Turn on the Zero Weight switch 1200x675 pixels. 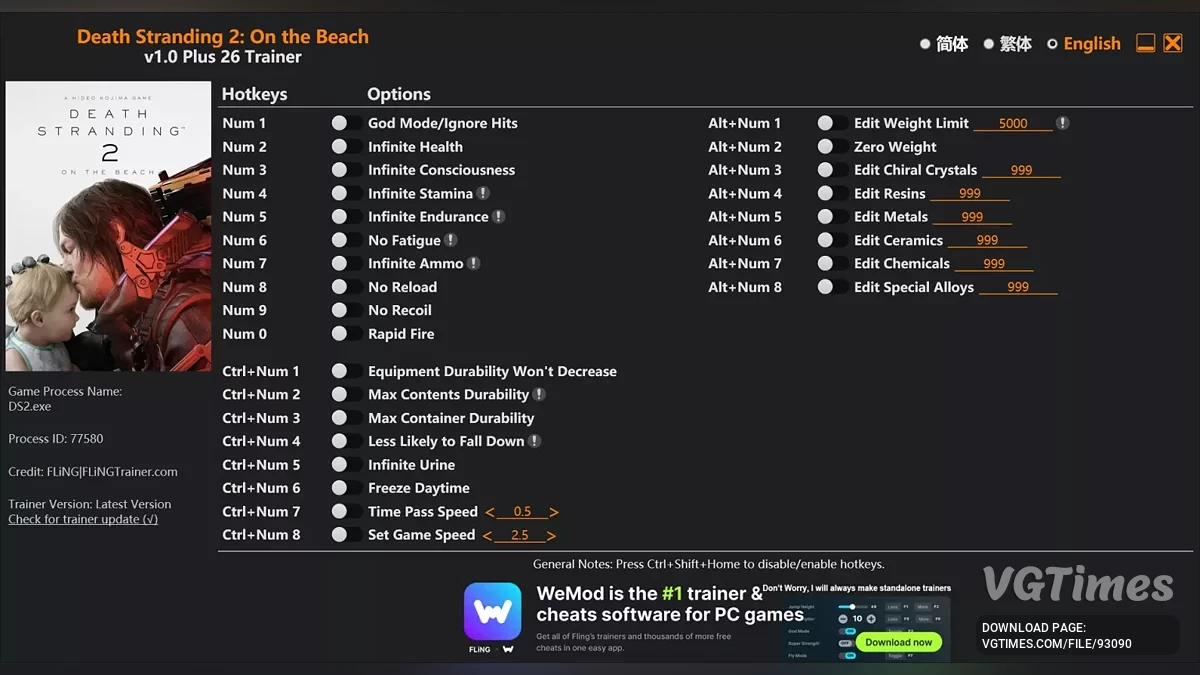pos(833,146)
